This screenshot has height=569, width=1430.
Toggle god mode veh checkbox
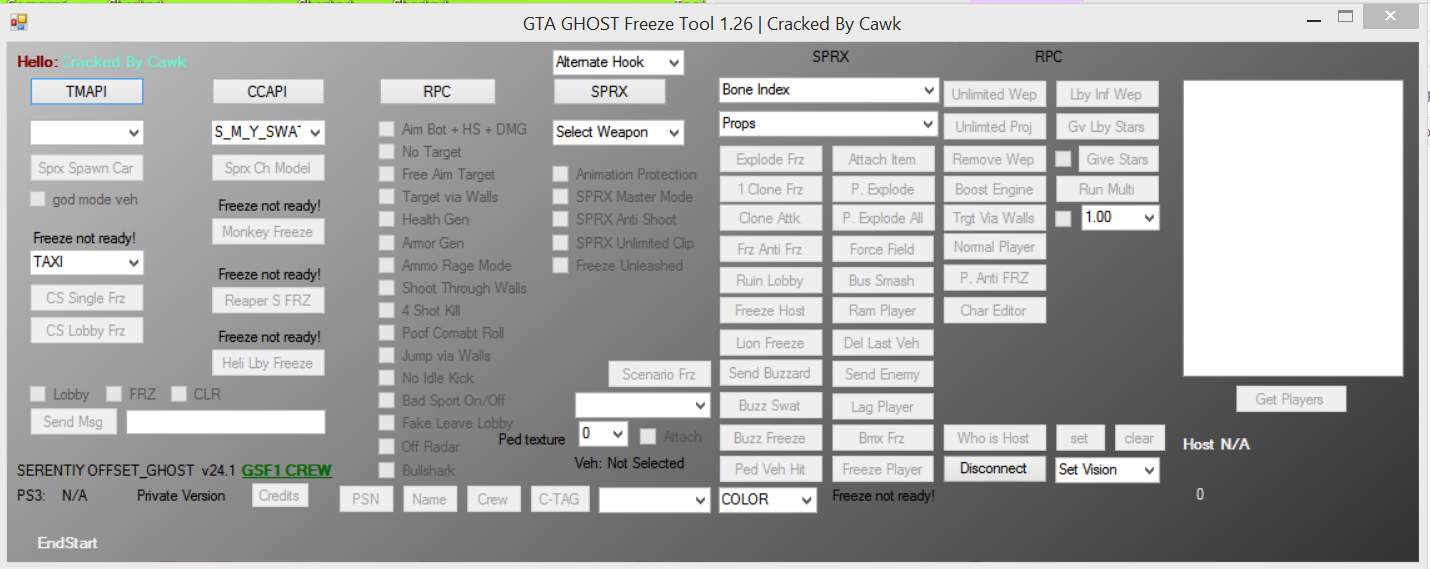38,199
